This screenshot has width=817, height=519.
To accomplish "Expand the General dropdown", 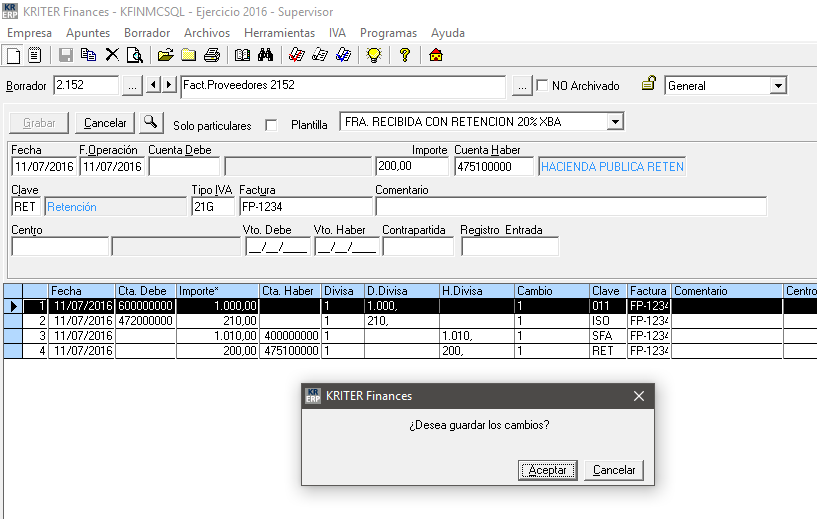I will 778,85.
